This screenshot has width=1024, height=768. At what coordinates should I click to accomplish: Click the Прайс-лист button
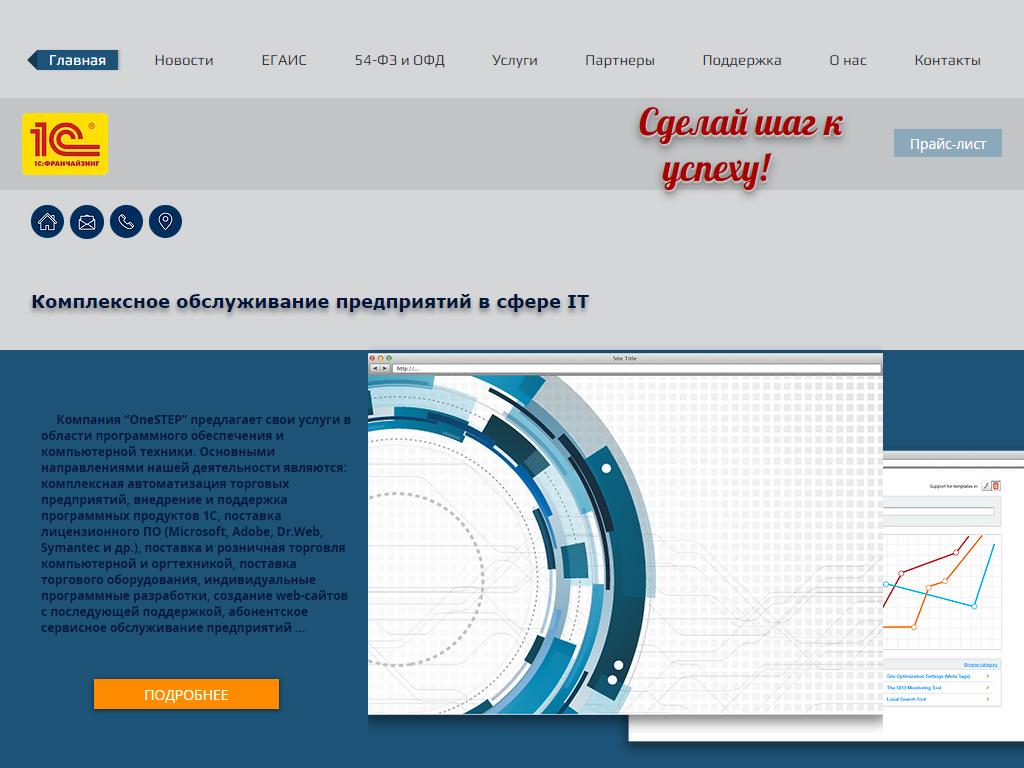point(947,144)
